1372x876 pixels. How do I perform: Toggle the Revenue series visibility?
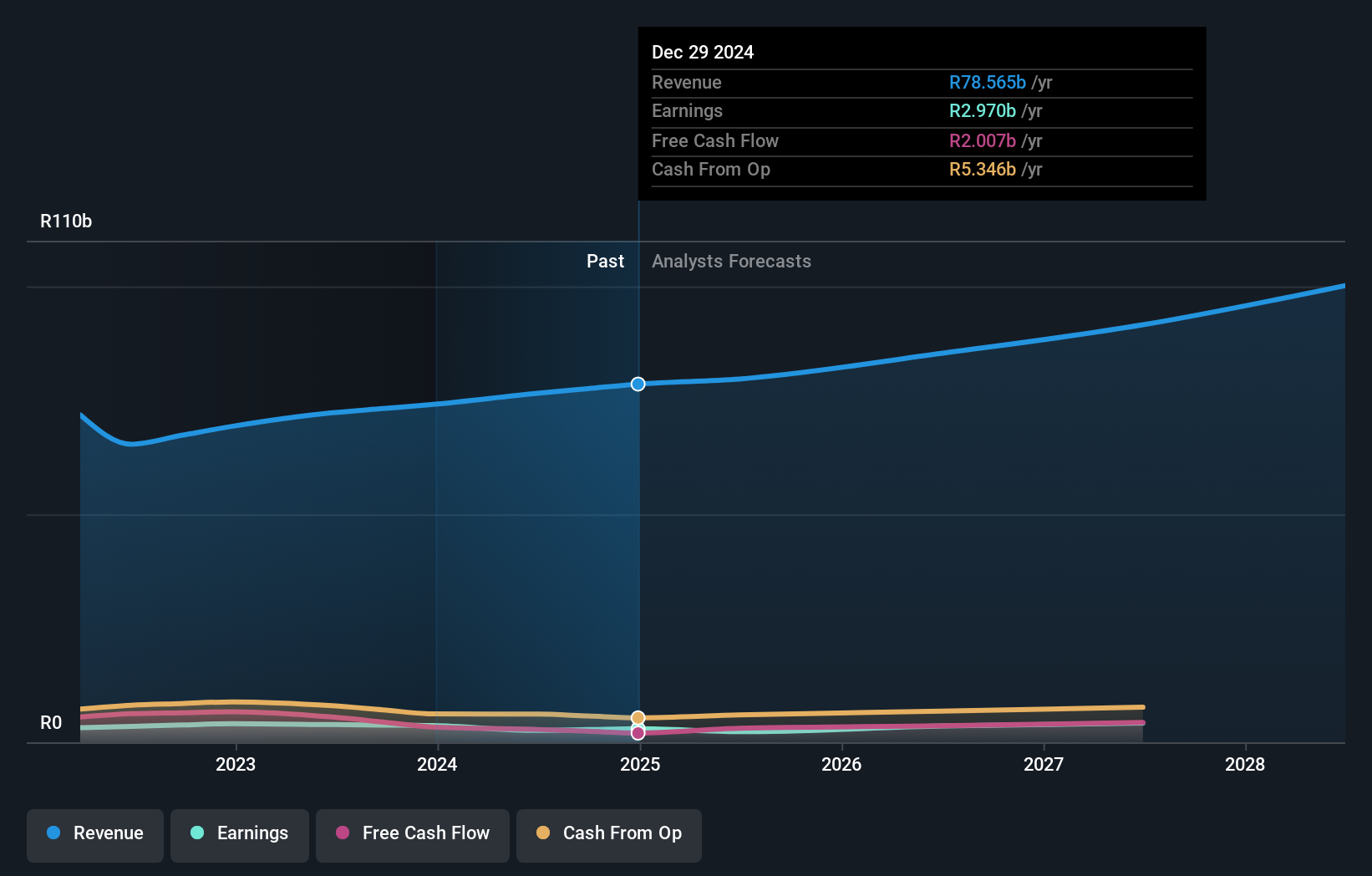(x=94, y=834)
